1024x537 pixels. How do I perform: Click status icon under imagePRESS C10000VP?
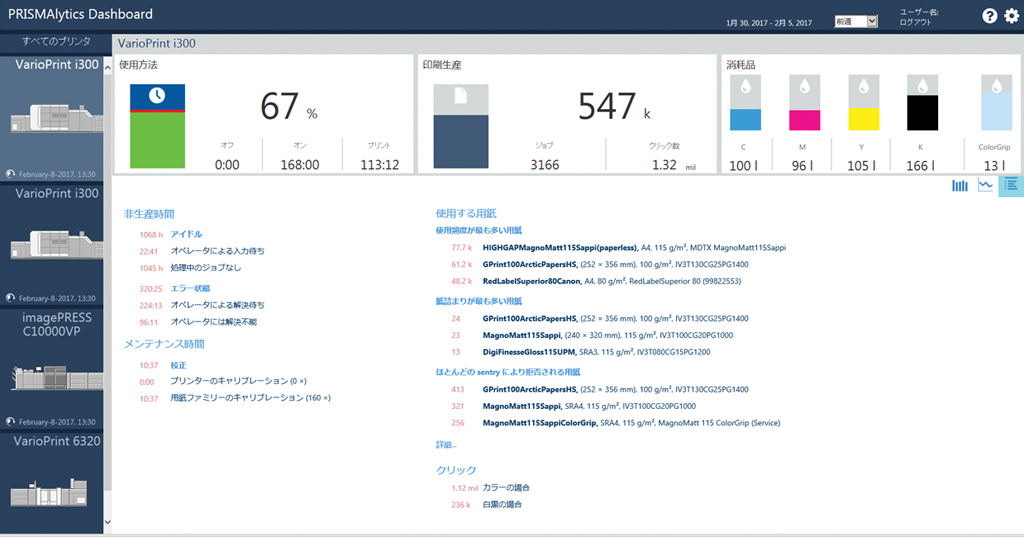click(x=10, y=422)
